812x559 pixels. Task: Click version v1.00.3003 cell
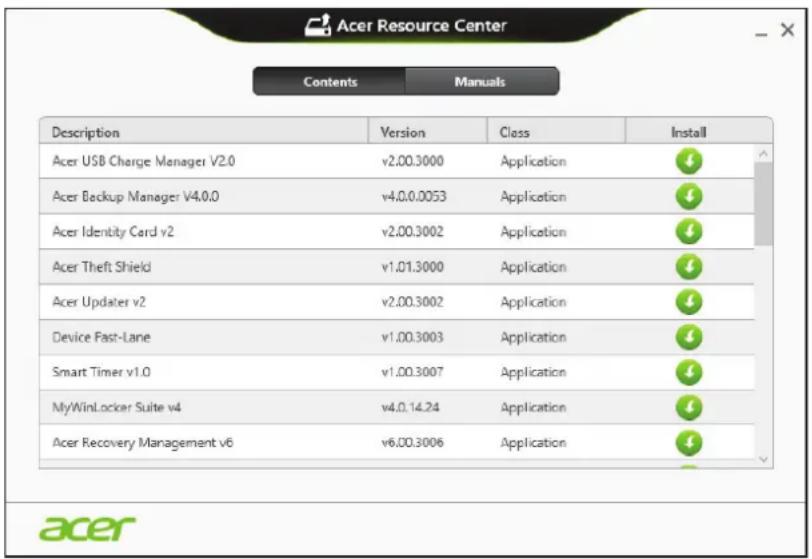tap(412, 337)
